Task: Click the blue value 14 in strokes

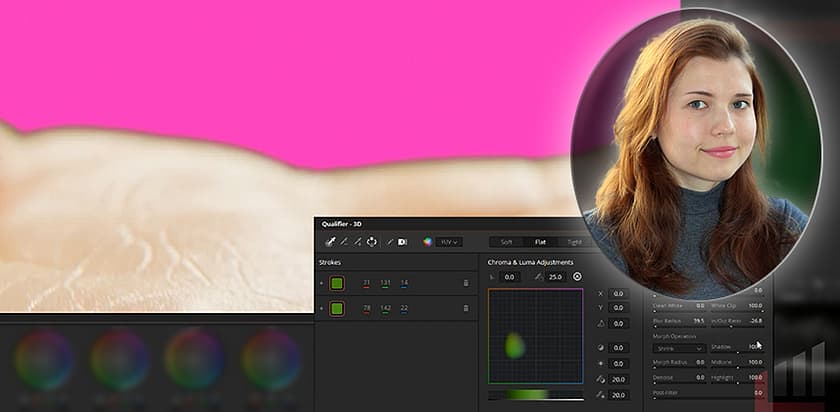Action: 404,283
